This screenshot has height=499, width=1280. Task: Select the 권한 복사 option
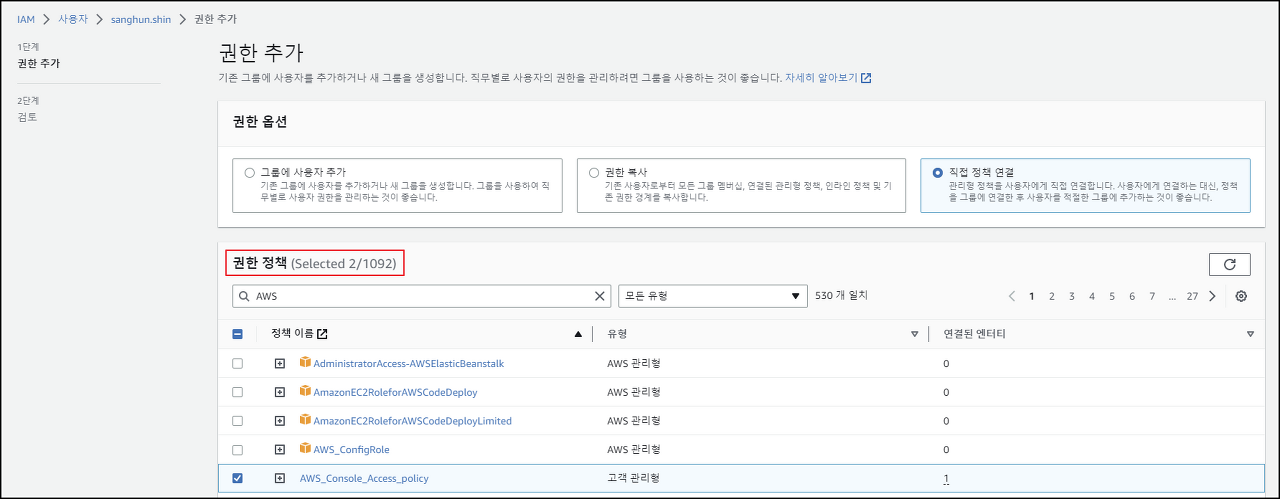pos(594,172)
